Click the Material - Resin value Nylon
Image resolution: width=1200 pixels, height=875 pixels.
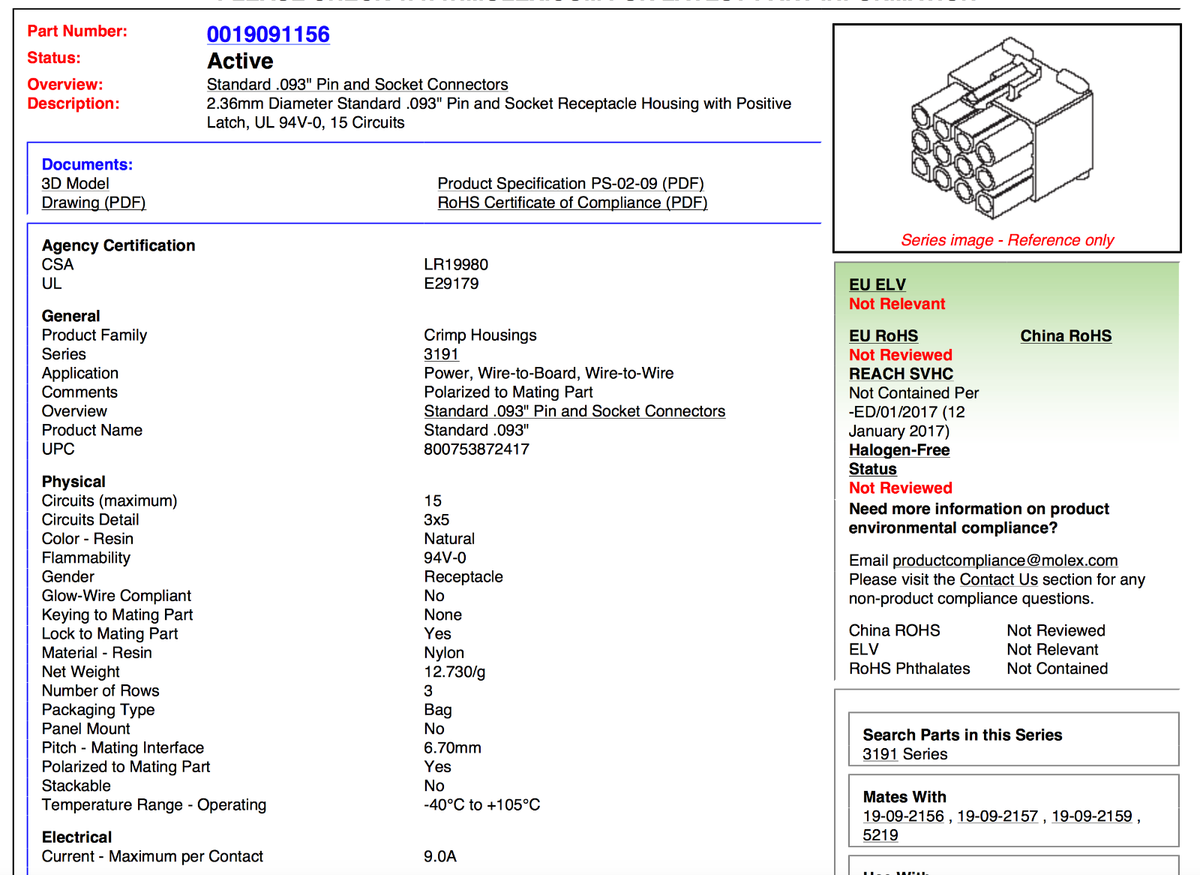pyautogui.click(x=444, y=653)
